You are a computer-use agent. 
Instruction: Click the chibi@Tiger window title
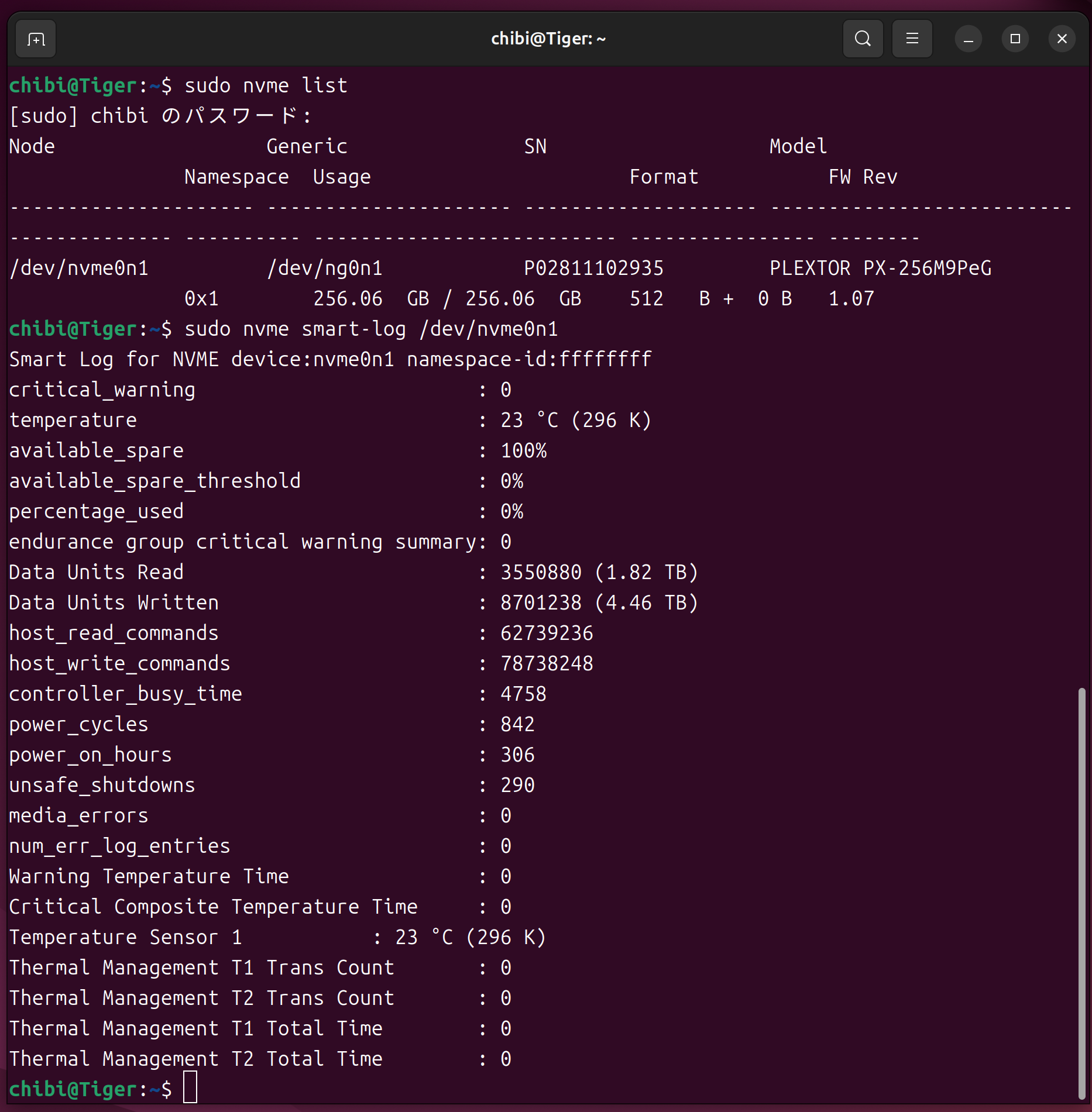tap(548, 39)
